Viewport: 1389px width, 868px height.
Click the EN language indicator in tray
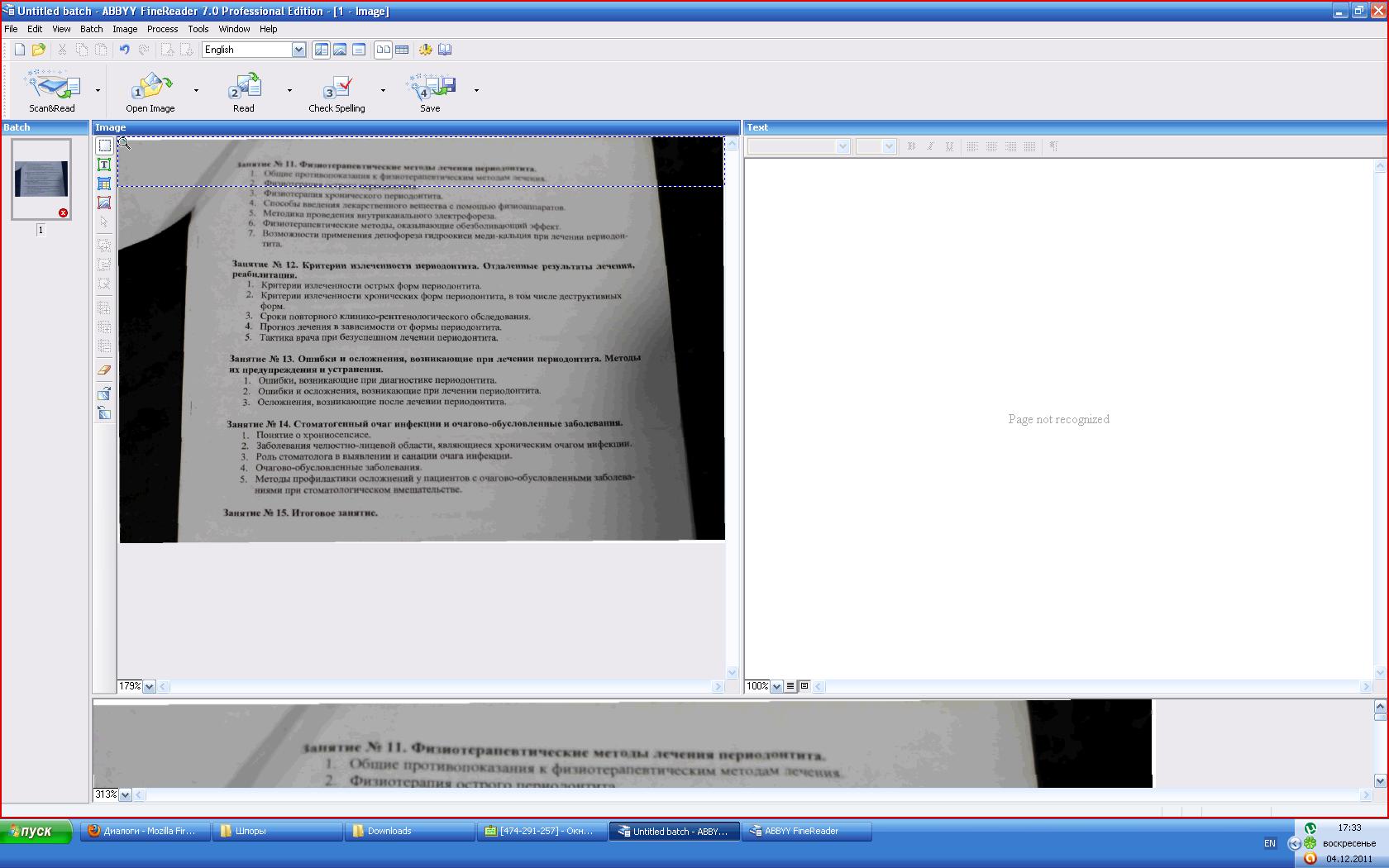(1270, 843)
